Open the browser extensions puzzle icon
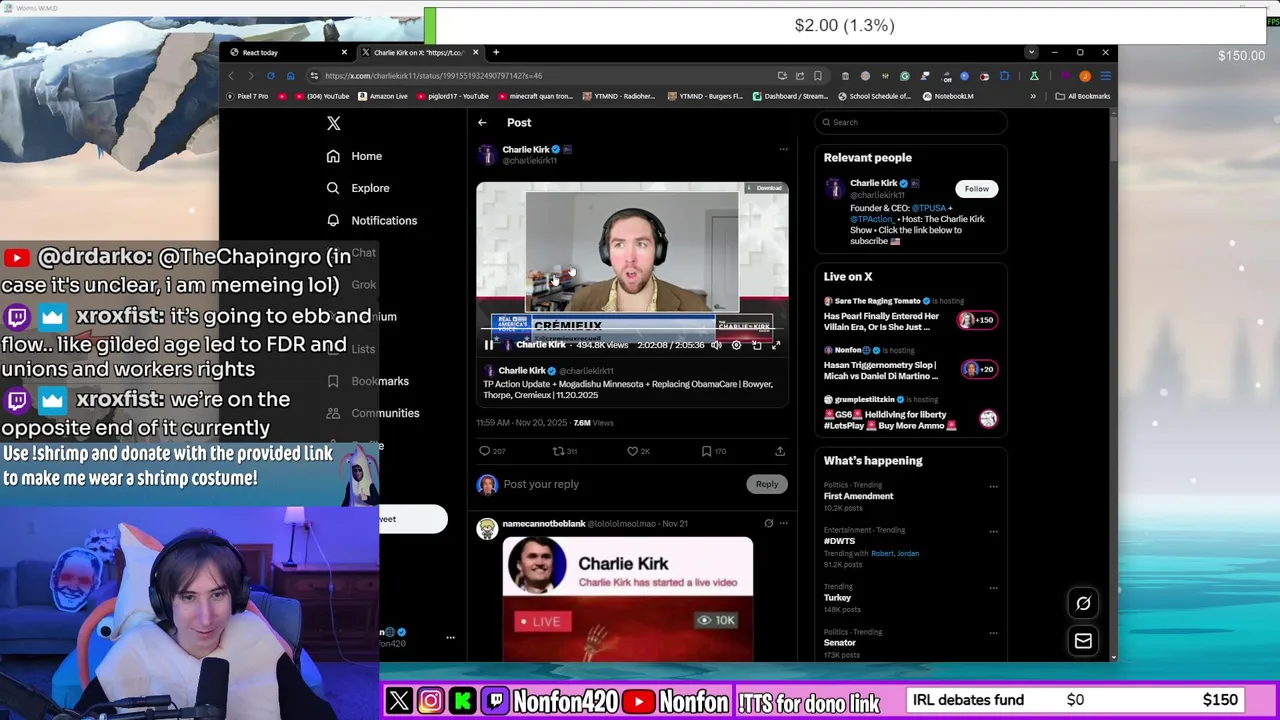 [1004, 76]
